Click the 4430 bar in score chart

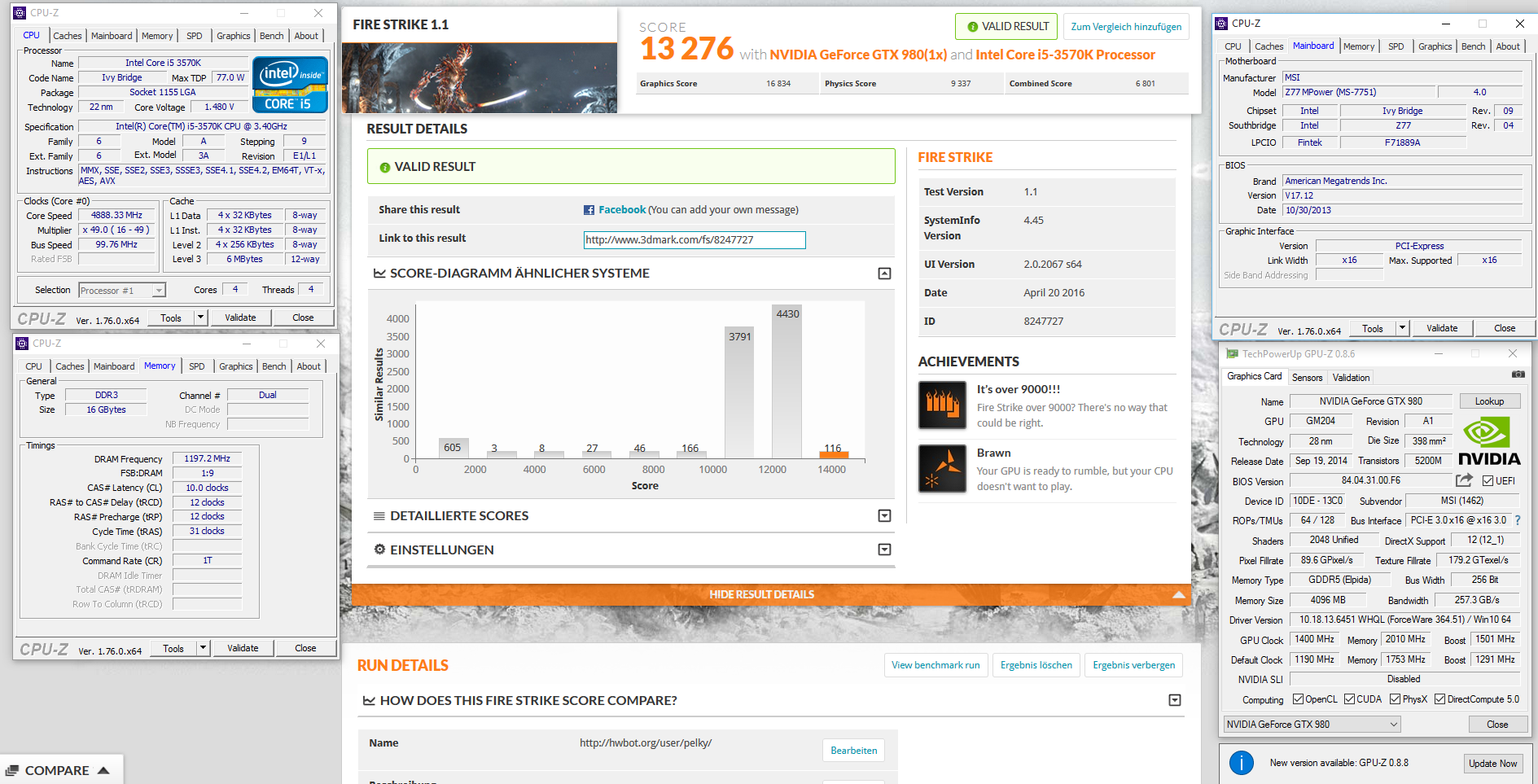(x=787, y=383)
